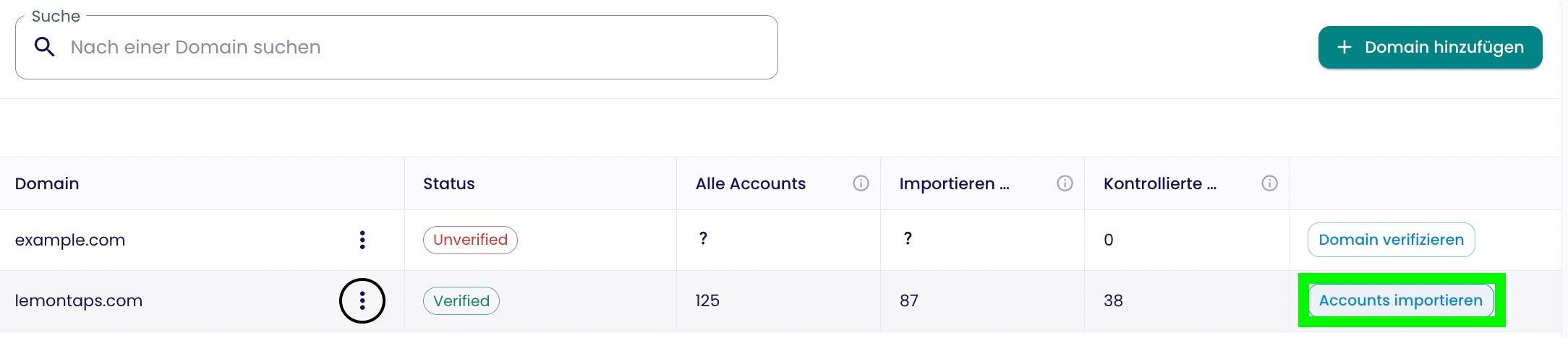Click the all accounts count 125
Screen dimensions: 1568x338
(707, 300)
